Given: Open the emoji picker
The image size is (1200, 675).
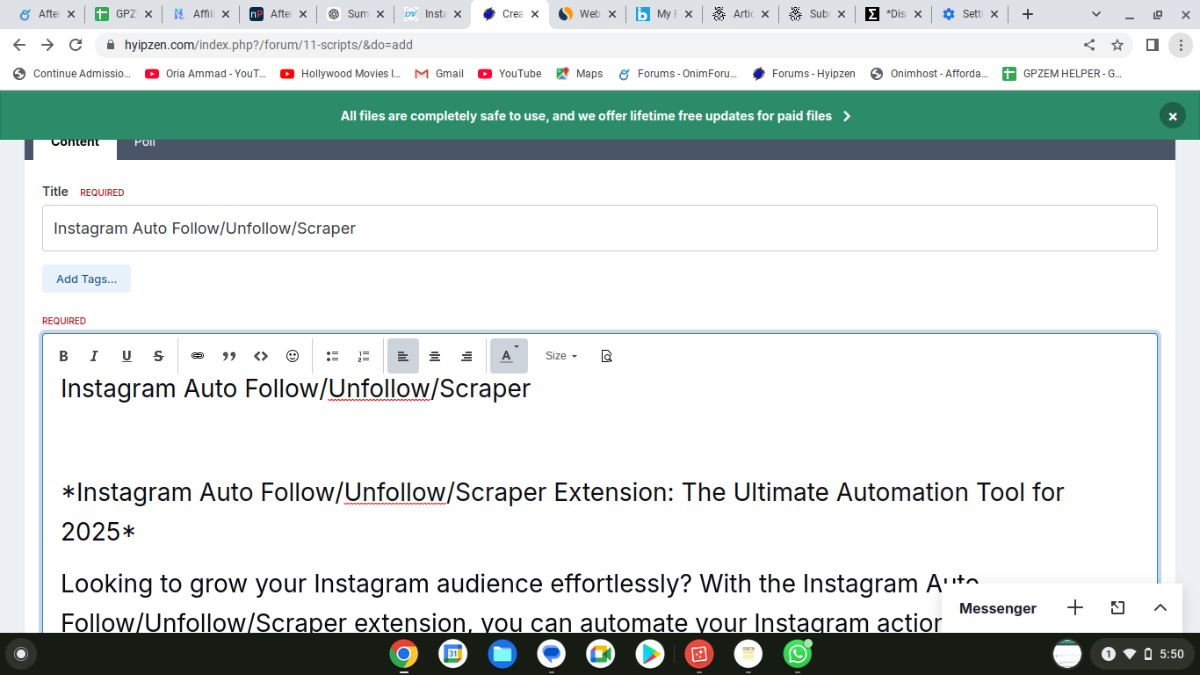Looking at the screenshot, I should tap(292, 356).
